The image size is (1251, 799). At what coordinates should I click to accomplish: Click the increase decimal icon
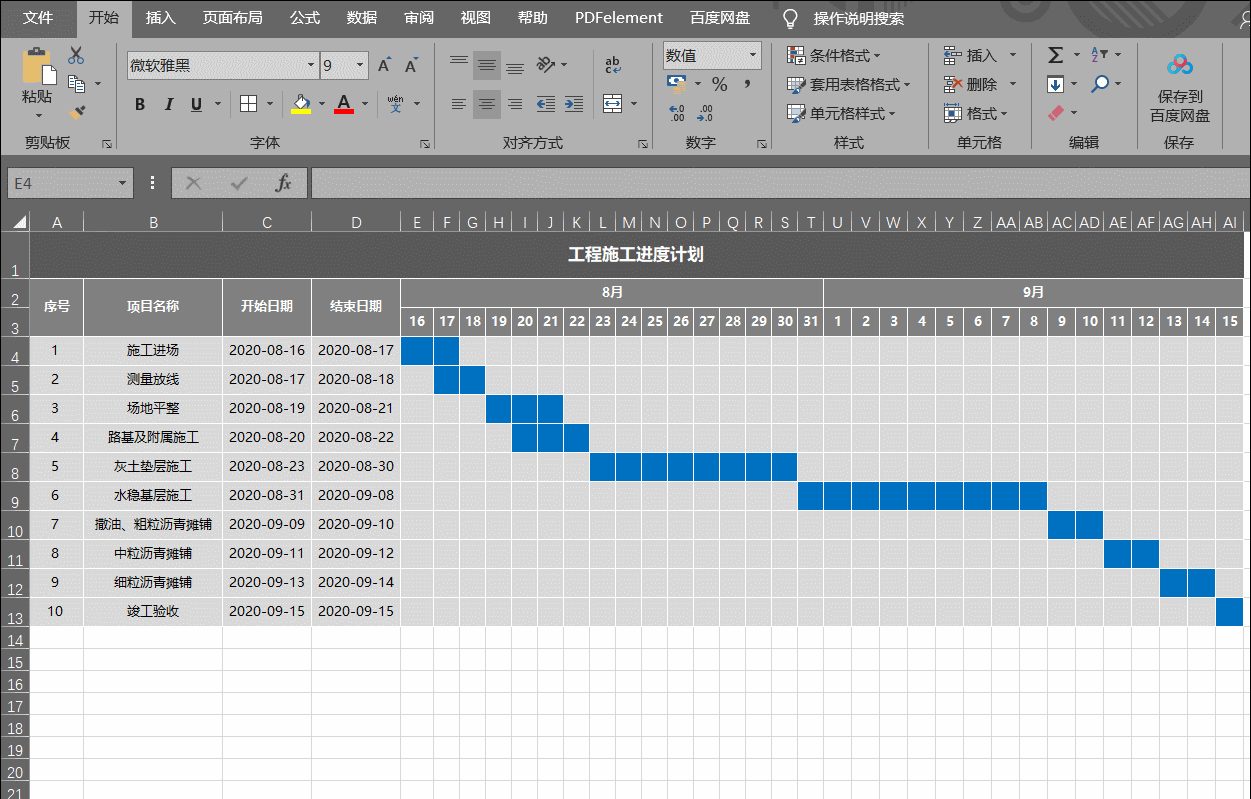[677, 113]
